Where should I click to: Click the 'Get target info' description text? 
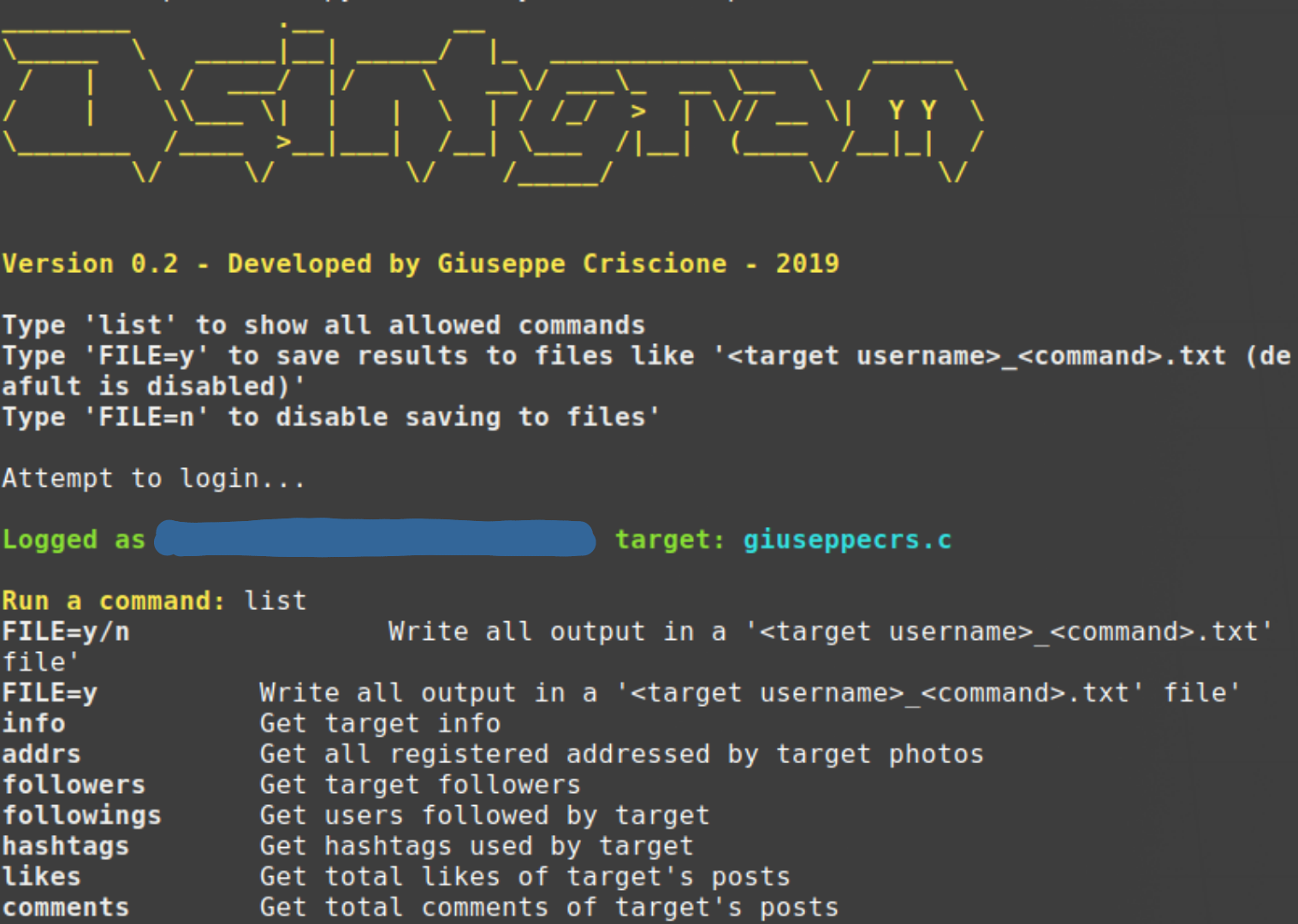380,724
